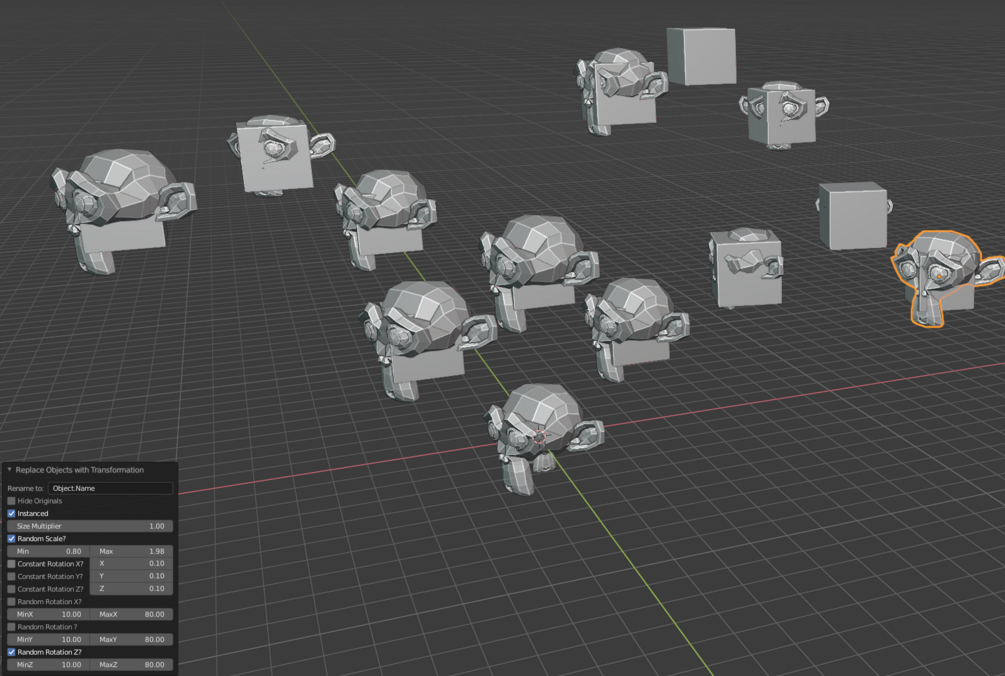Click the MaxX 80.00 field
Image resolution: width=1005 pixels, height=676 pixels.
[131, 614]
